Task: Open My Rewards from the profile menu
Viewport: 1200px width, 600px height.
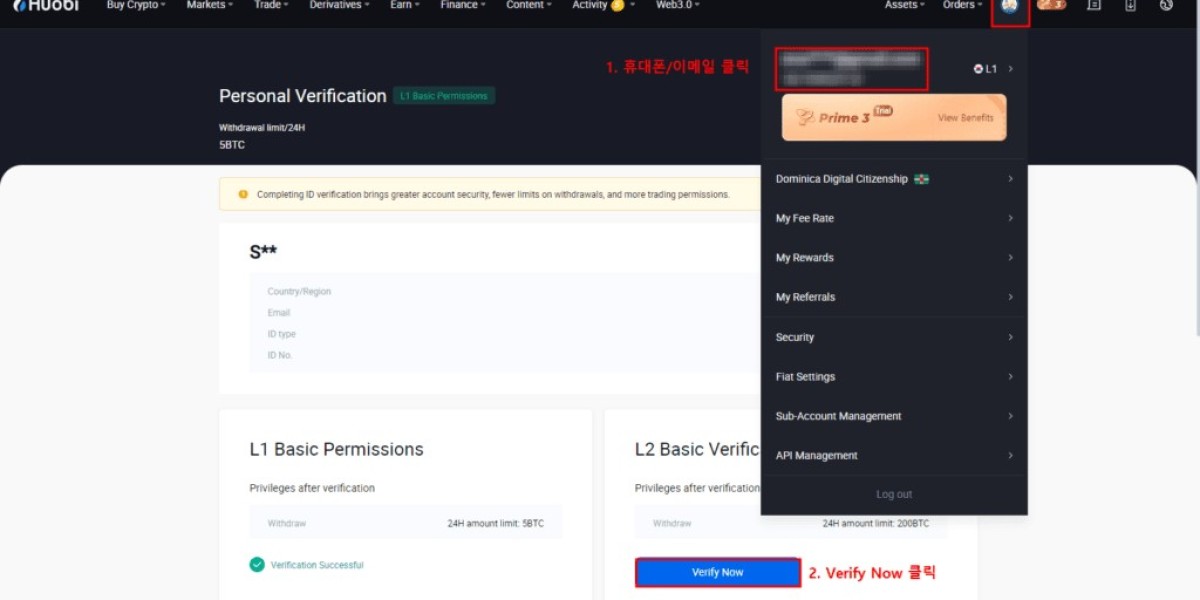Action: (x=894, y=258)
